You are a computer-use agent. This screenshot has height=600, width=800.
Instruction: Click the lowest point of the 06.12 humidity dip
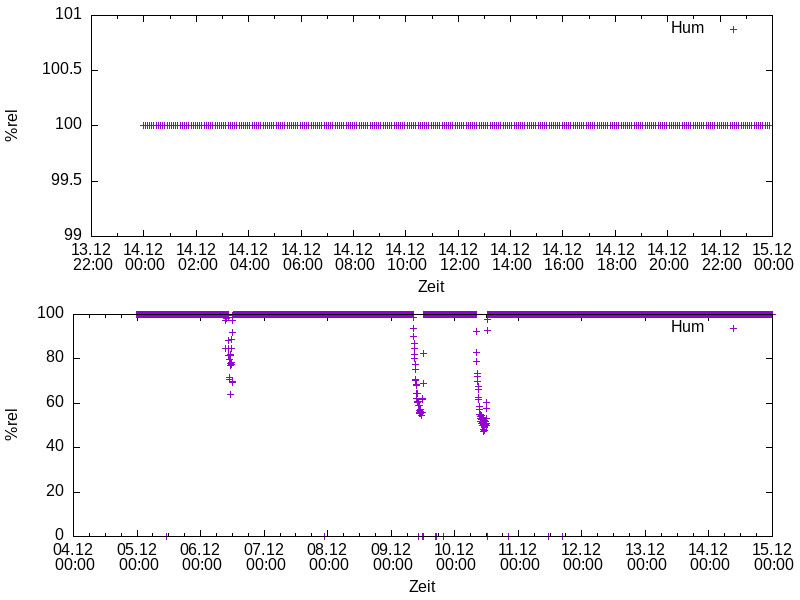[x=230, y=394]
